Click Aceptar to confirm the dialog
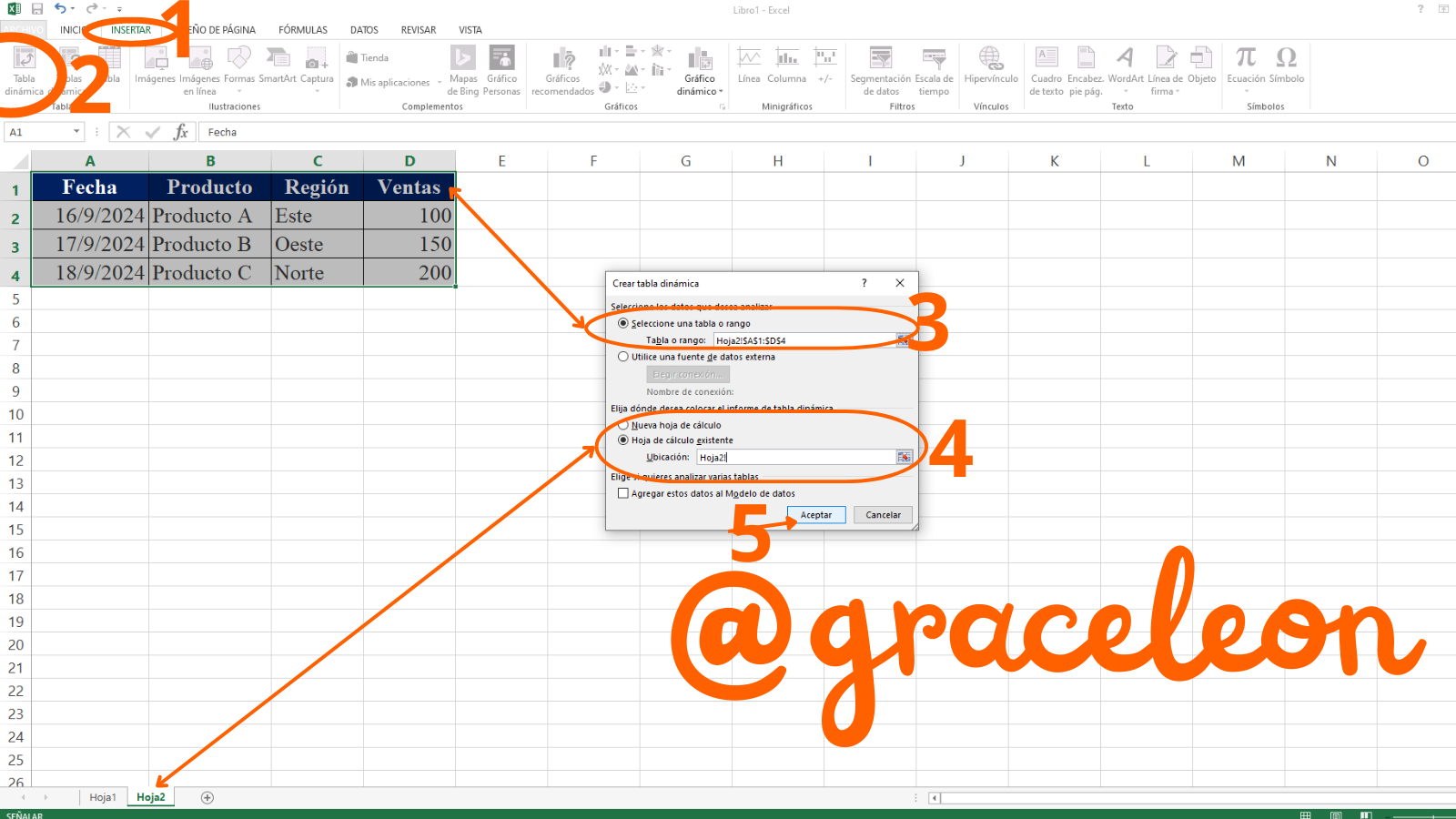1456x819 pixels. click(816, 515)
